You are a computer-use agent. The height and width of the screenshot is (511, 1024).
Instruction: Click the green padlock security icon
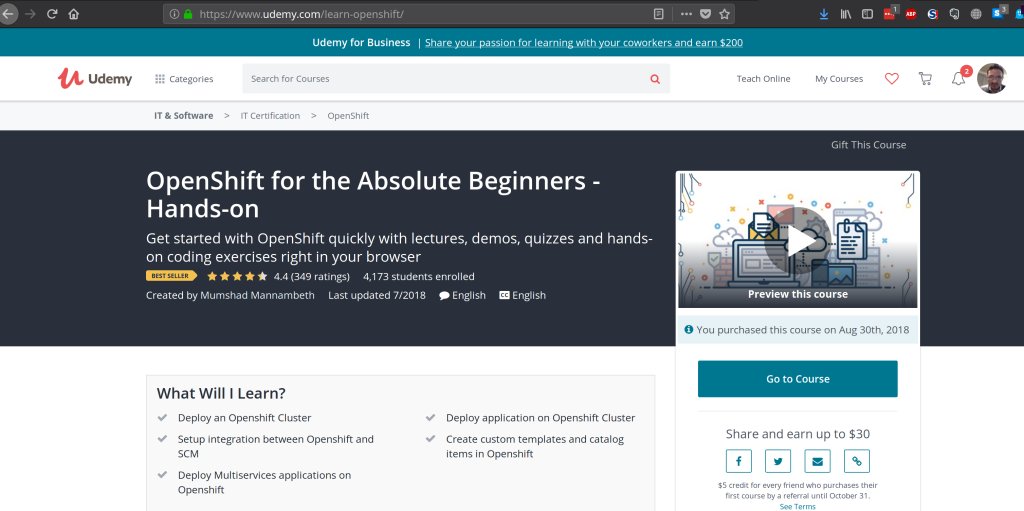(188, 14)
